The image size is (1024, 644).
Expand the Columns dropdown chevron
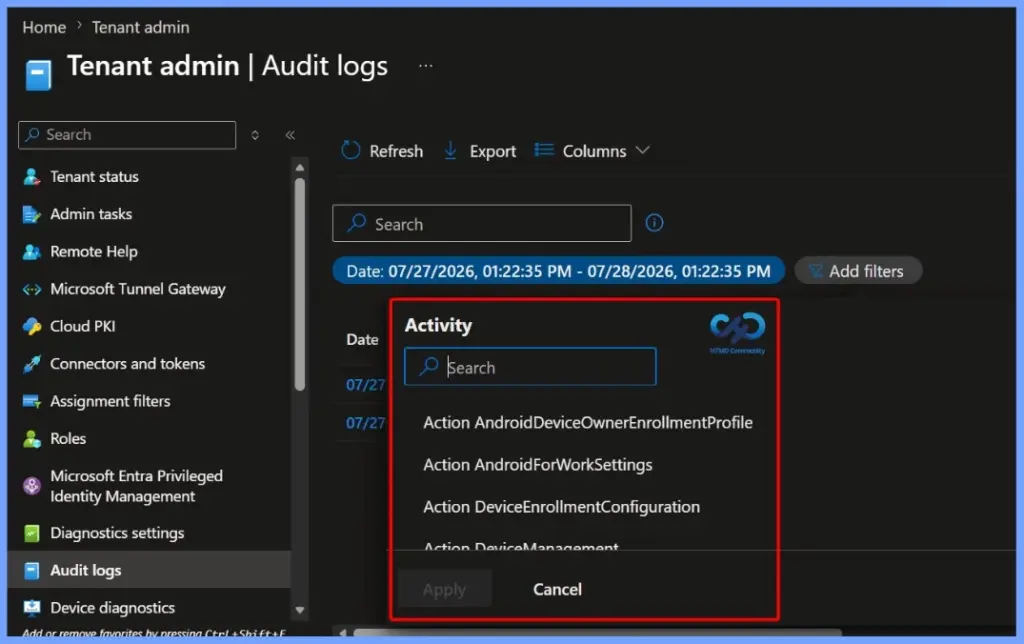(x=643, y=150)
